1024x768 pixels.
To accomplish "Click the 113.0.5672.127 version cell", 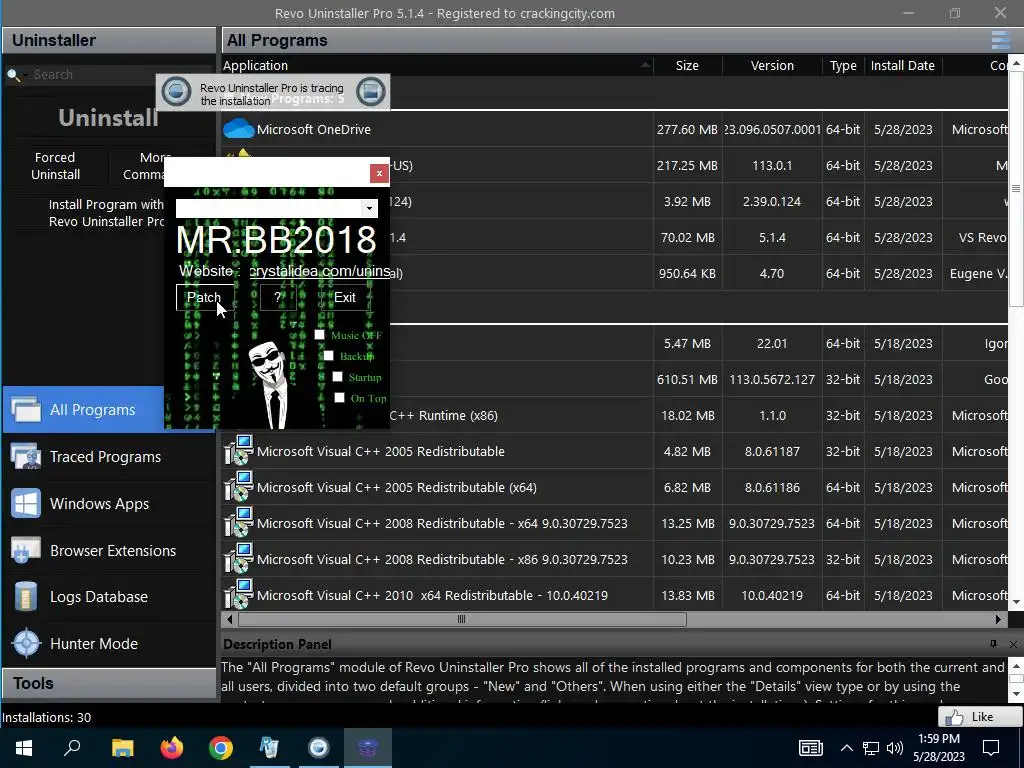I will (772, 379).
